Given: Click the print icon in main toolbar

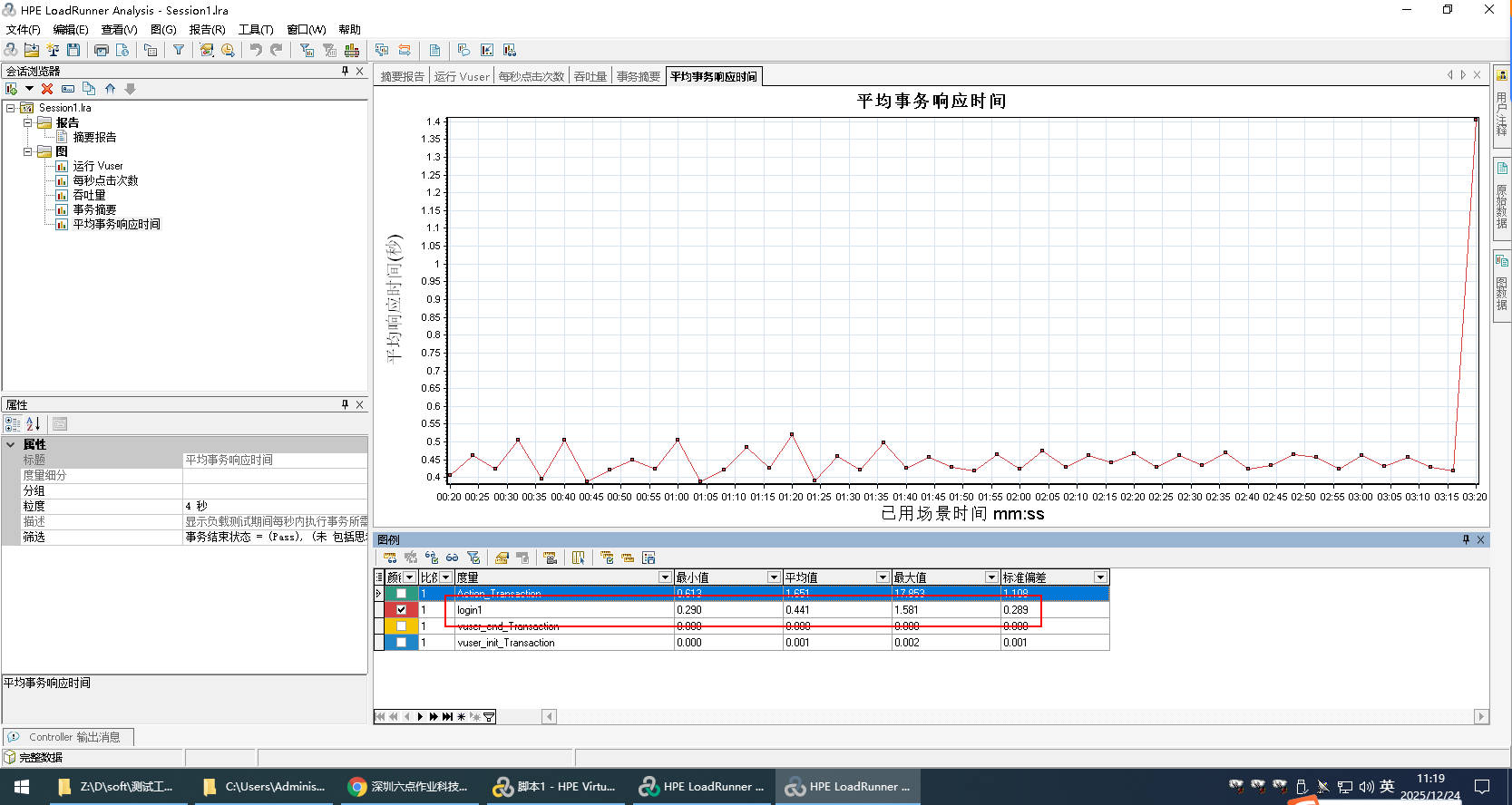Looking at the screenshot, I should click(102, 50).
